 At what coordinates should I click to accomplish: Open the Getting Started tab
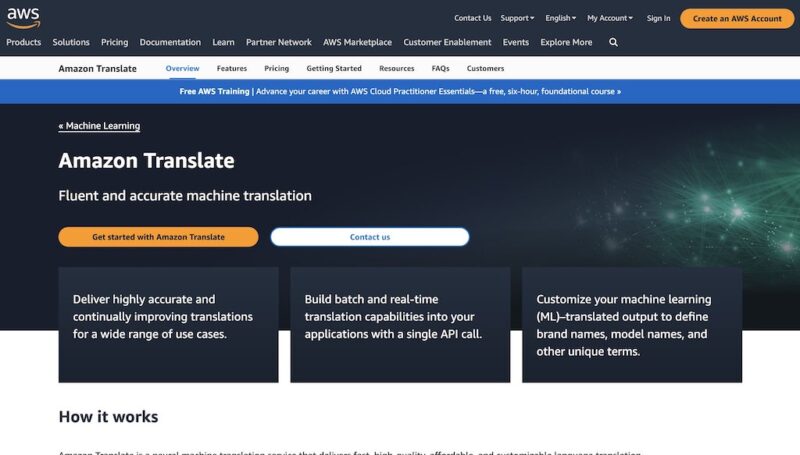tap(334, 68)
